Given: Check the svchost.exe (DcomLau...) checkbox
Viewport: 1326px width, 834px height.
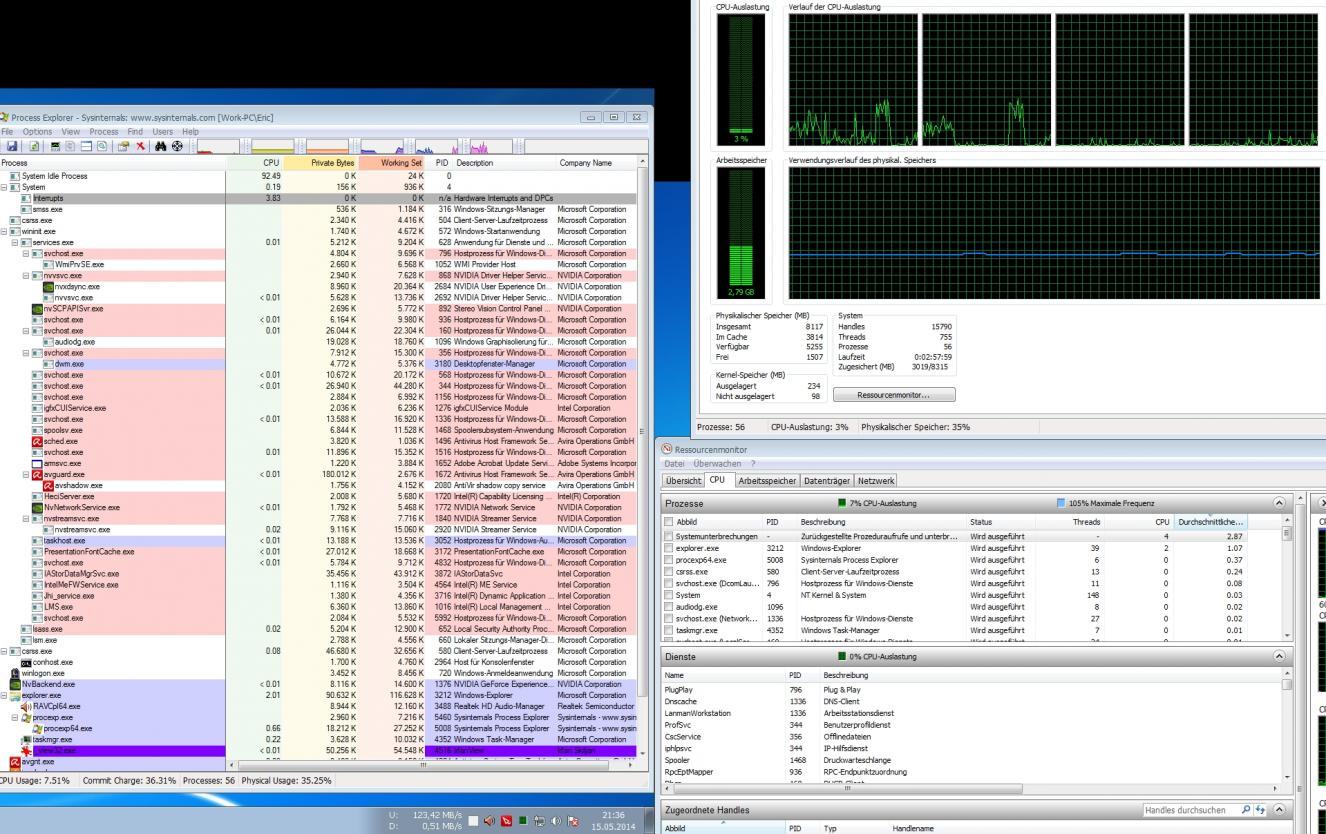Looking at the screenshot, I should point(668,582).
